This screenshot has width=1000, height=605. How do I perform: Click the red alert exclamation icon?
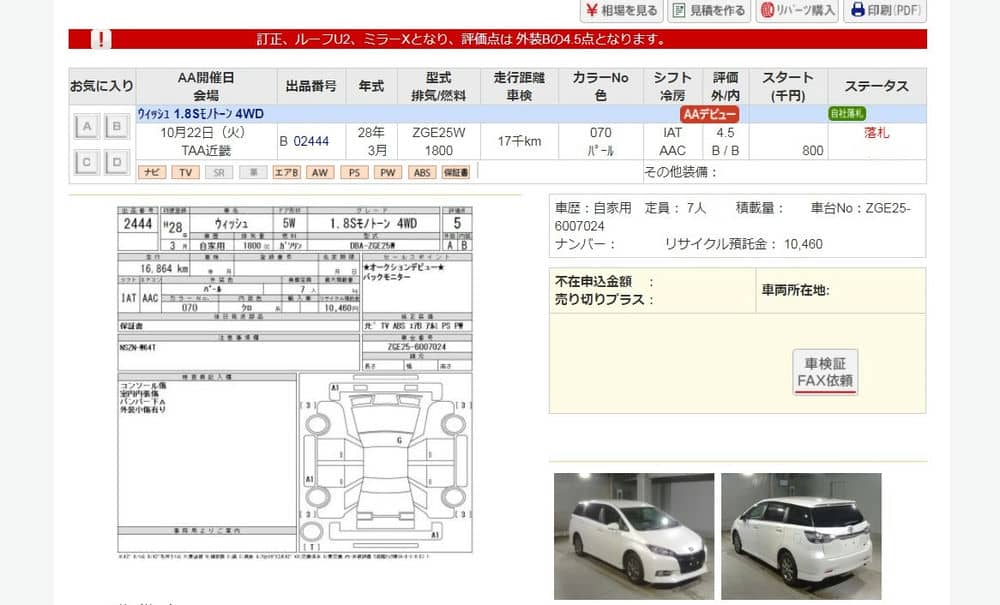[x=101, y=39]
